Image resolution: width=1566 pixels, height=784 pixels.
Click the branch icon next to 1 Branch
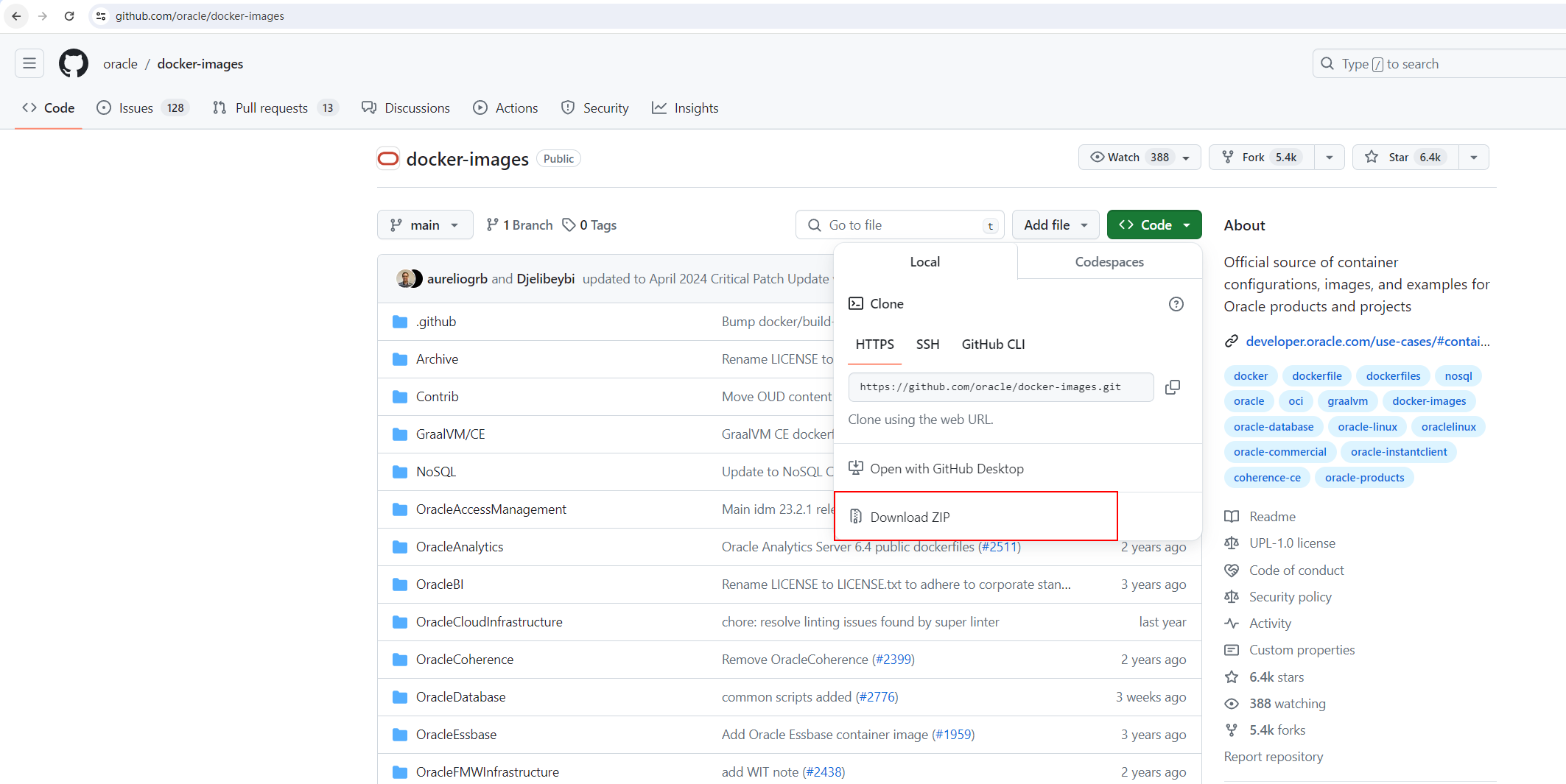tap(492, 225)
